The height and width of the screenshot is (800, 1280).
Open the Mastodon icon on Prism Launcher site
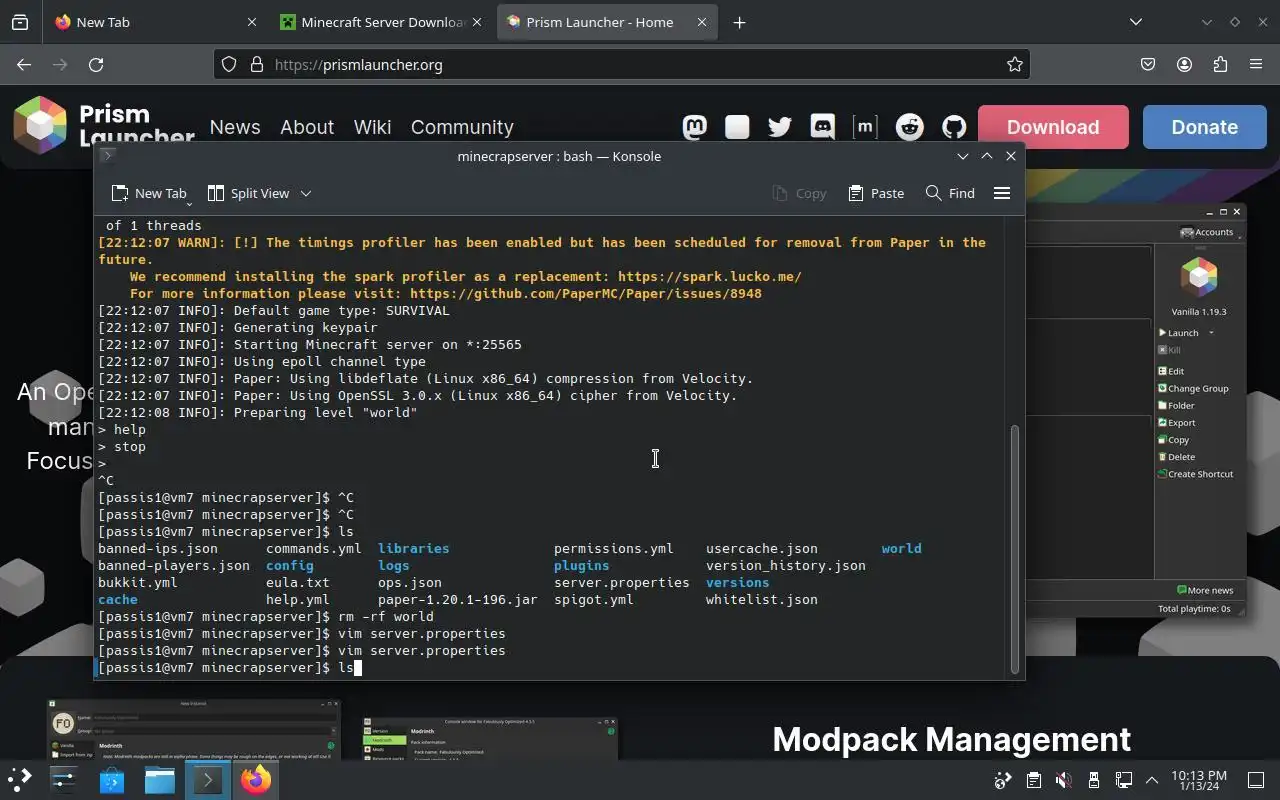[x=695, y=127]
